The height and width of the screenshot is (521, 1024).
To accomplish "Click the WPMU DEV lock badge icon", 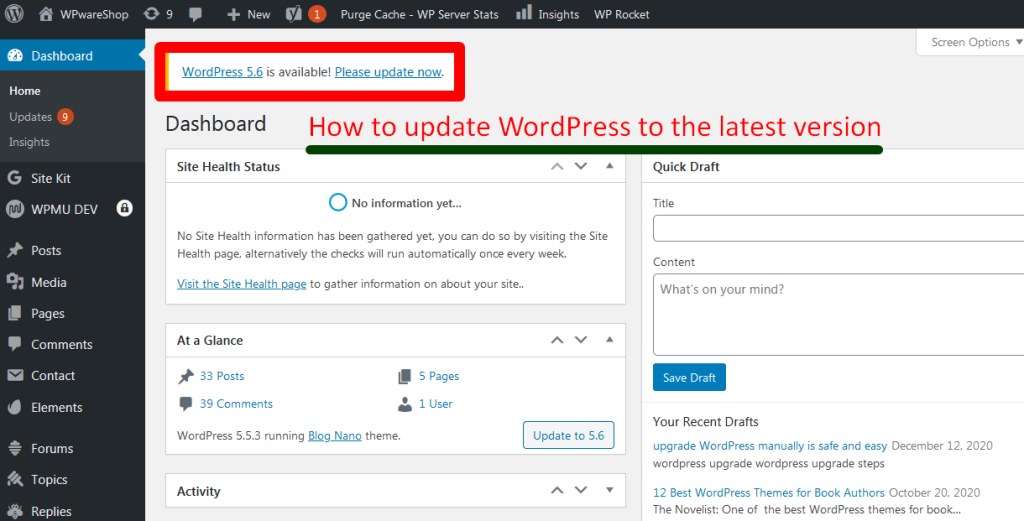I will pos(124,208).
